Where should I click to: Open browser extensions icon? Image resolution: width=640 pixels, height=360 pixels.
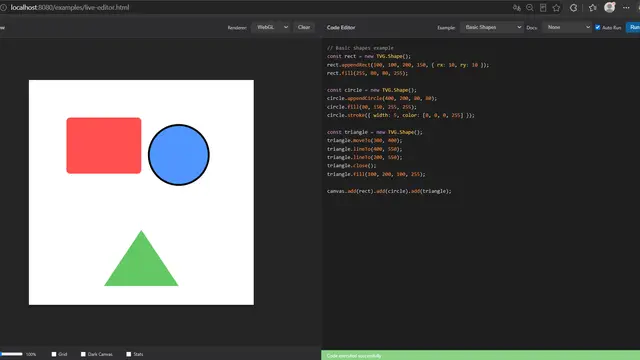point(573,8)
